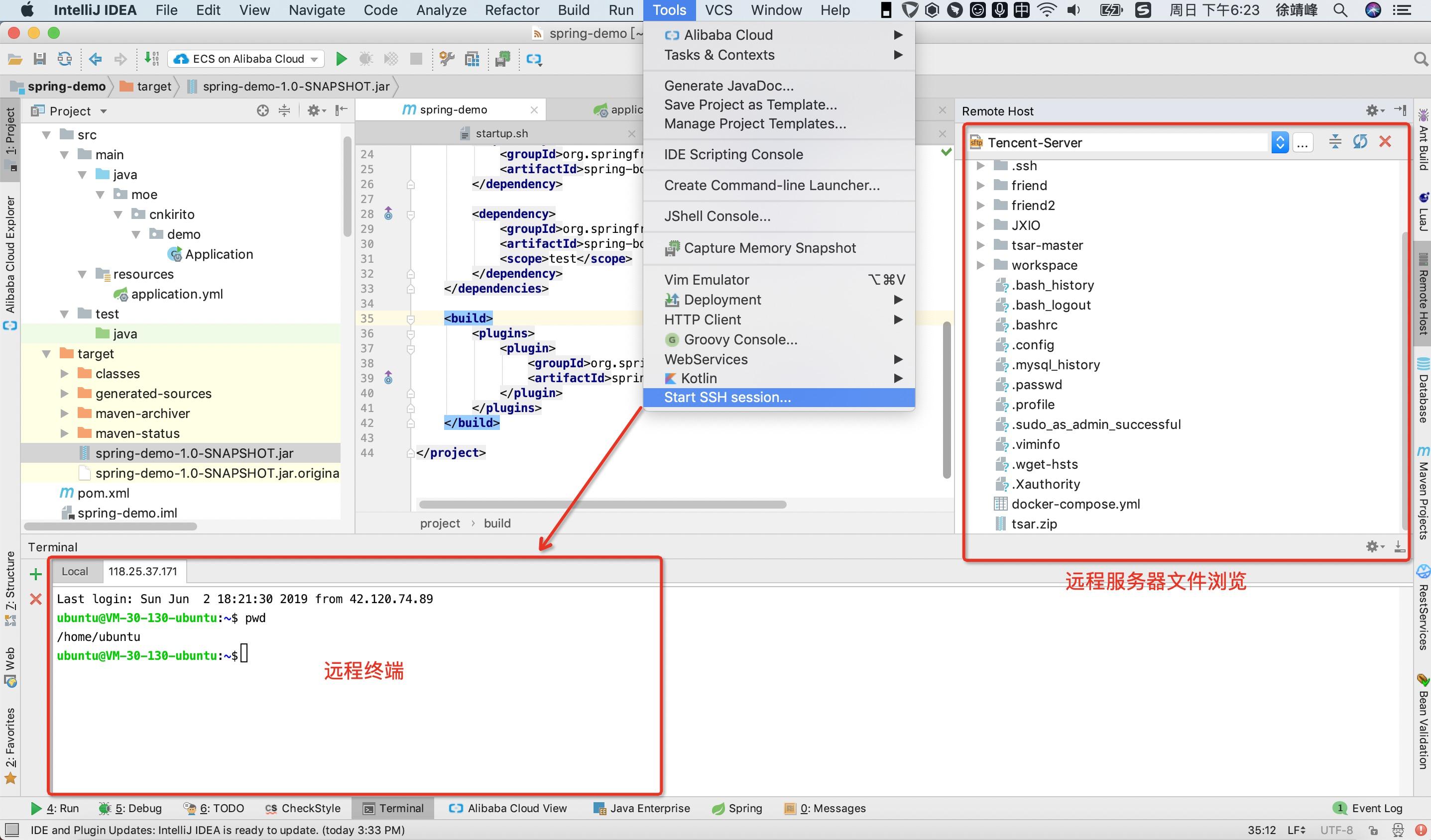Click the Search Everywhere magnifier icon
The height and width of the screenshot is (840, 1431).
[x=1421, y=59]
